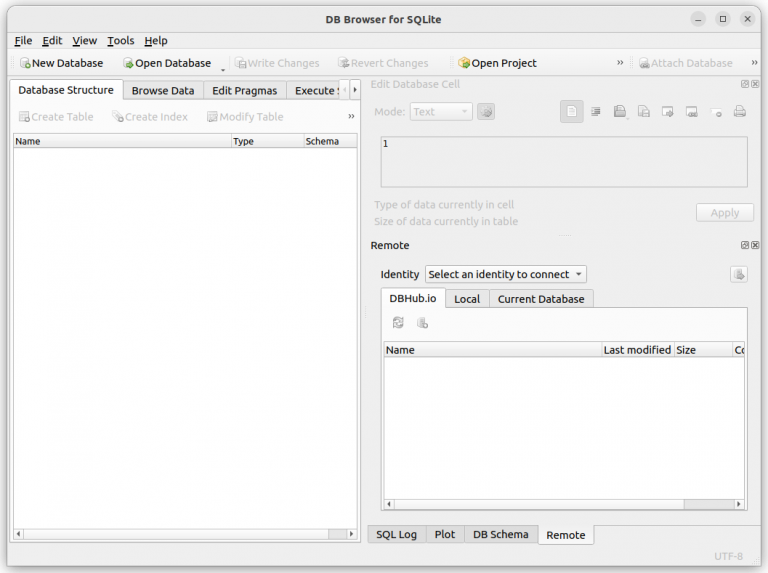The width and height of the screenshot is (768, 573).
Task: Click the Open Project toolbar button
Action: pos(497,63)
